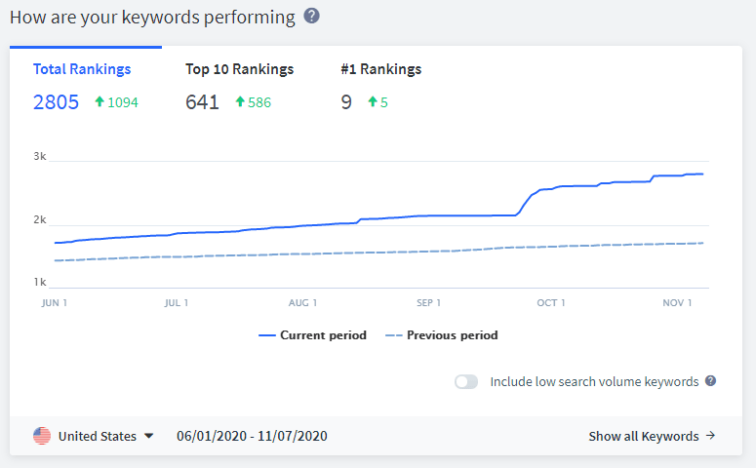Click the green up arrow beside 1094

tap(100, 102)
